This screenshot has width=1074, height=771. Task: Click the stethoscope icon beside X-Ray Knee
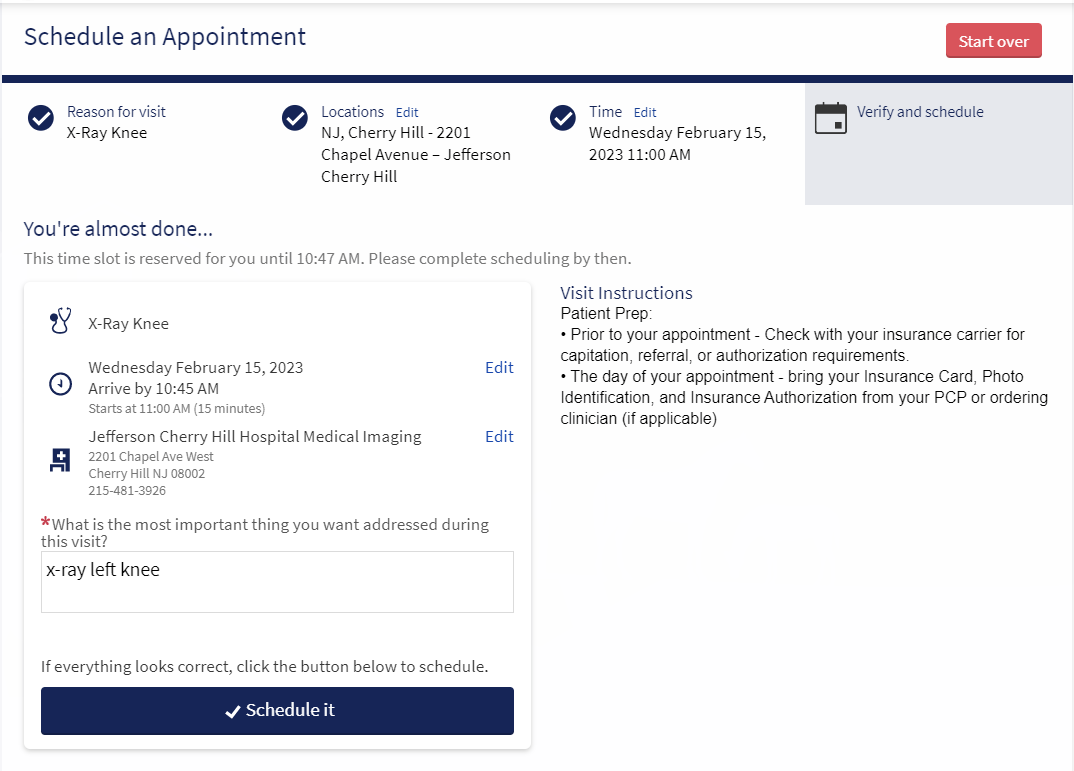coord(60,322)
